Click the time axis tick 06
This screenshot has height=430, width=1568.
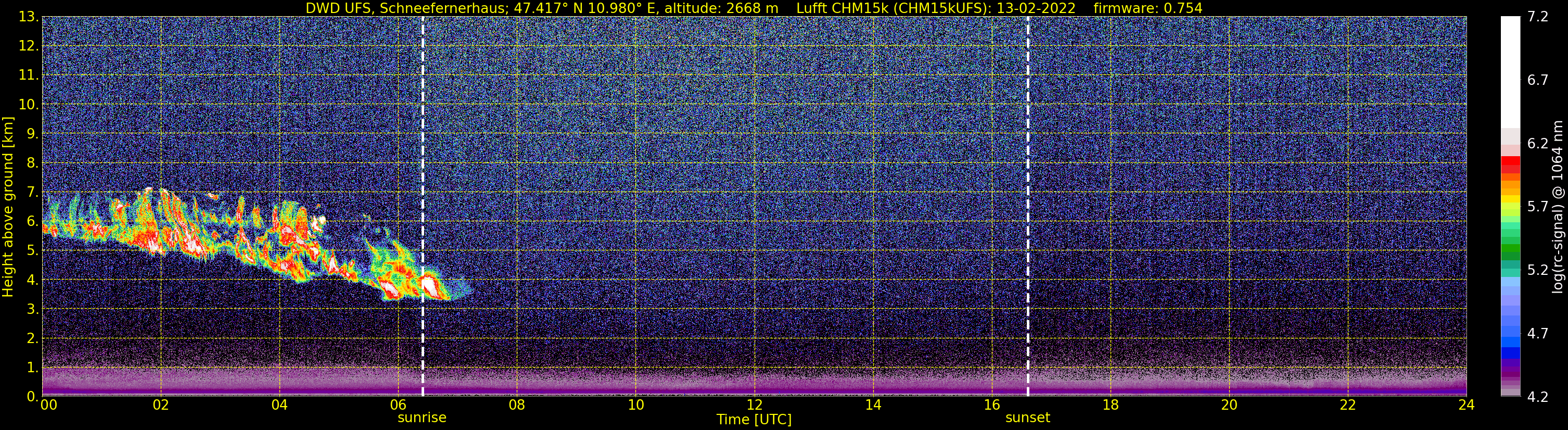(x=398, y=405)
